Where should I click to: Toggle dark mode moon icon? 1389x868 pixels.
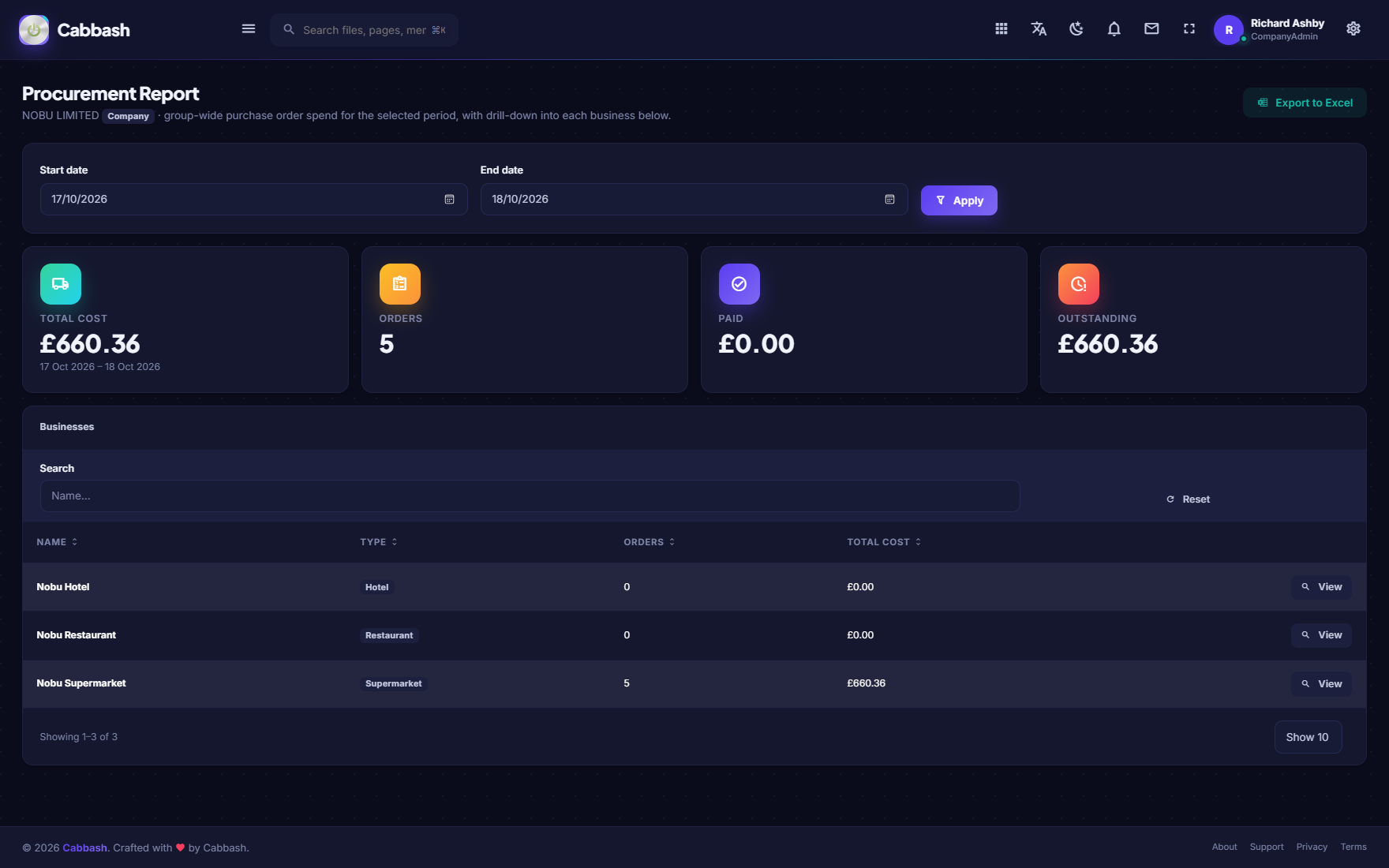1076,29
